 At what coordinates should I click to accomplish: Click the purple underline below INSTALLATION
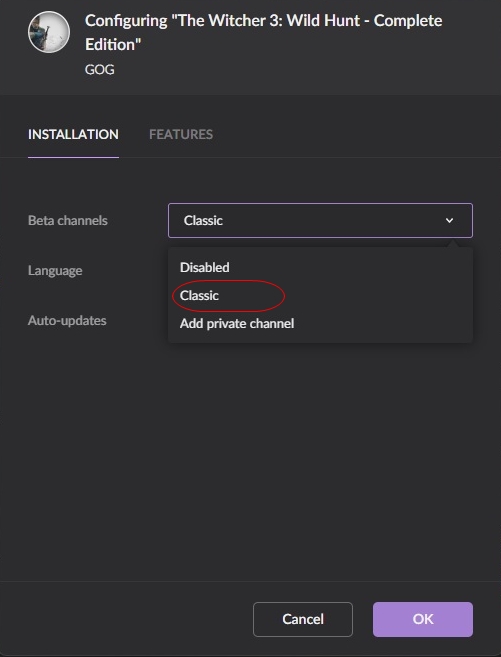(x=73, y=158)
